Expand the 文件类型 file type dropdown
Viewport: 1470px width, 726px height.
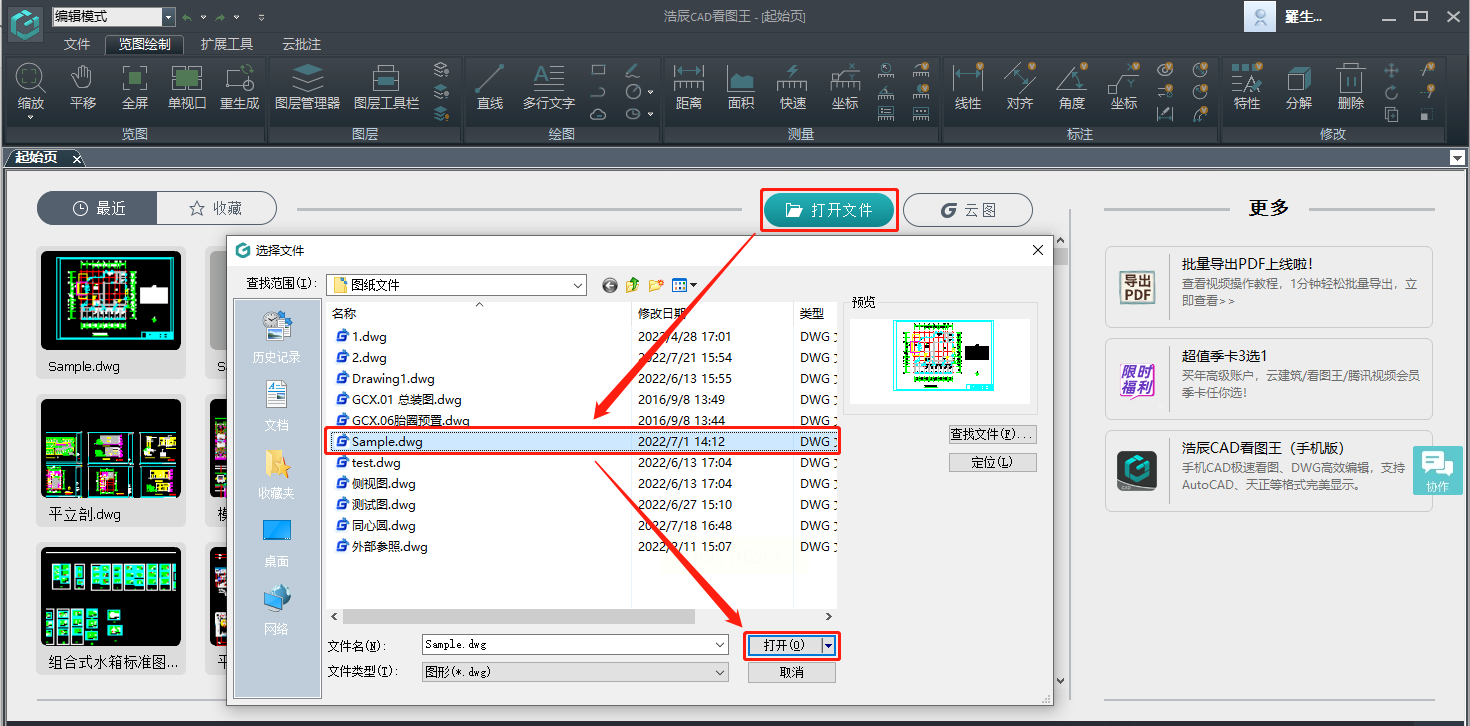(721, 672)
